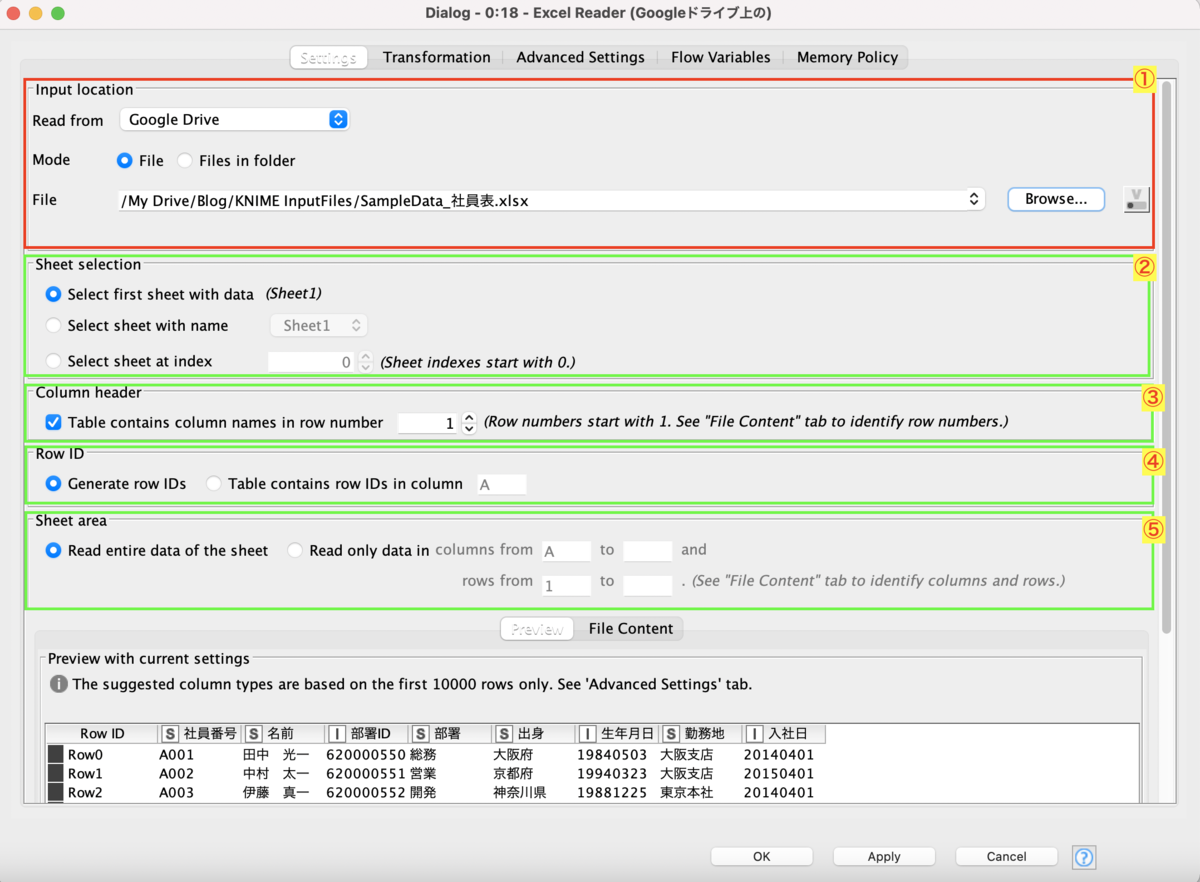The width and height of the screenshot is (1200, 882).
Task: Open the Flow Variables tab
Action: [720, 57]
